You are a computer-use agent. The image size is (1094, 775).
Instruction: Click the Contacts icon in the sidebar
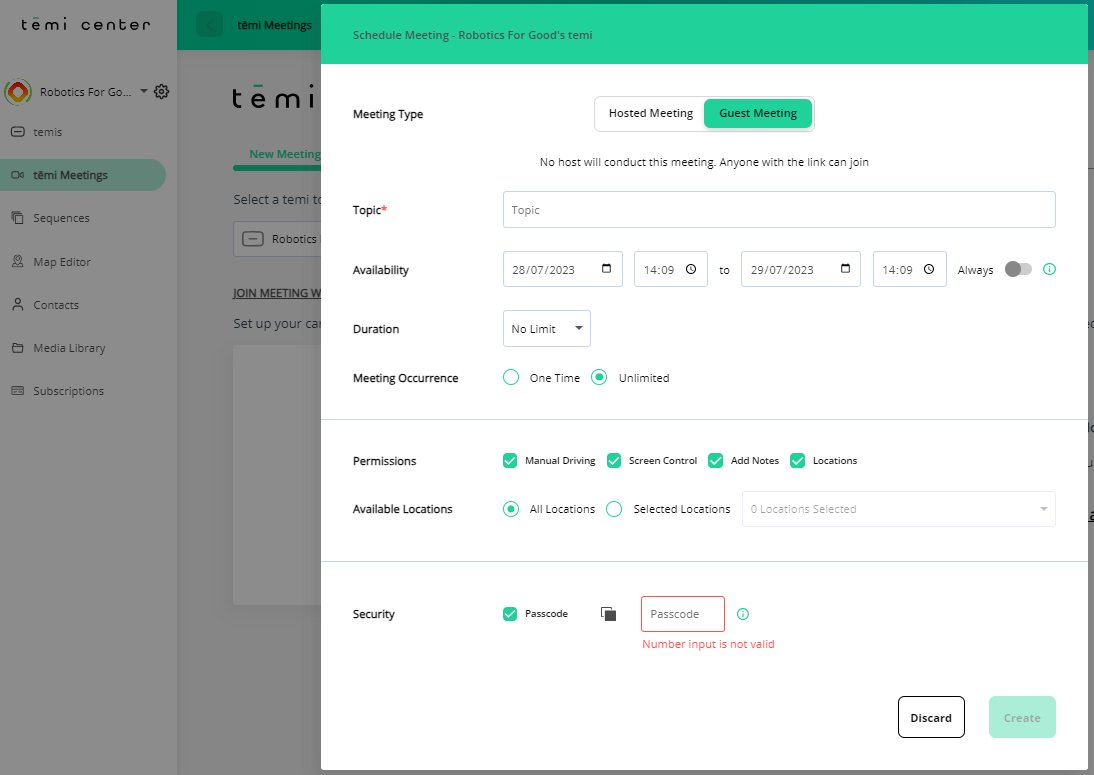click(19, 304)
